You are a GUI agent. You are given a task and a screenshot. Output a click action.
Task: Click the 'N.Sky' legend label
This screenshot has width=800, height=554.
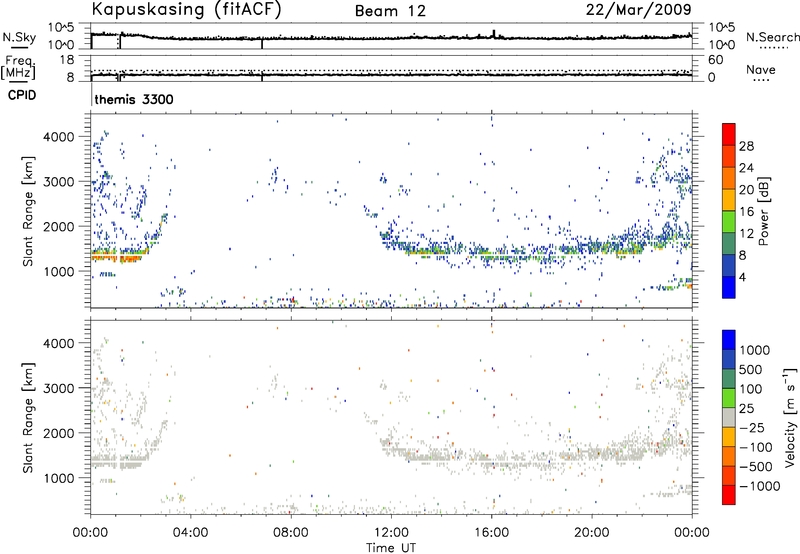19,37
